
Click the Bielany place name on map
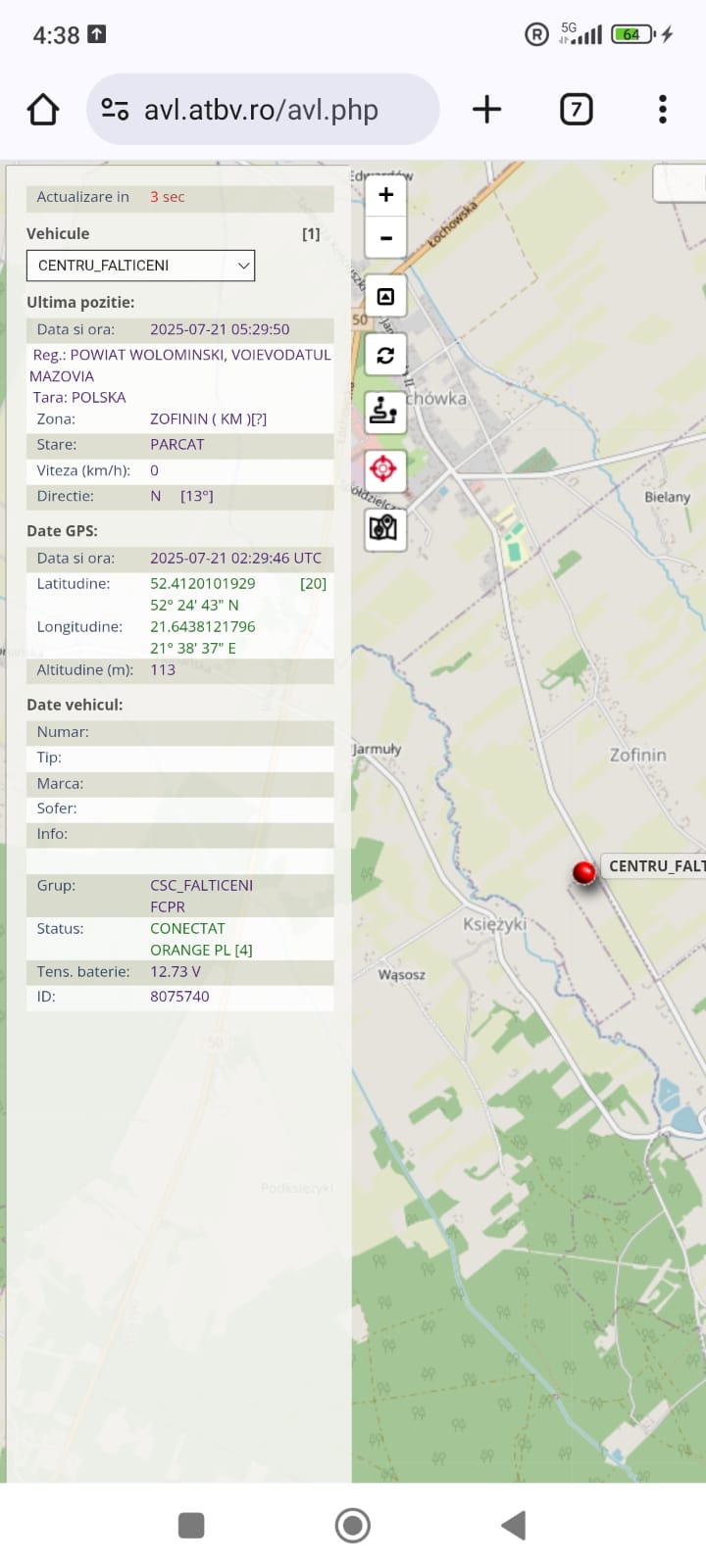click(667, 497)
